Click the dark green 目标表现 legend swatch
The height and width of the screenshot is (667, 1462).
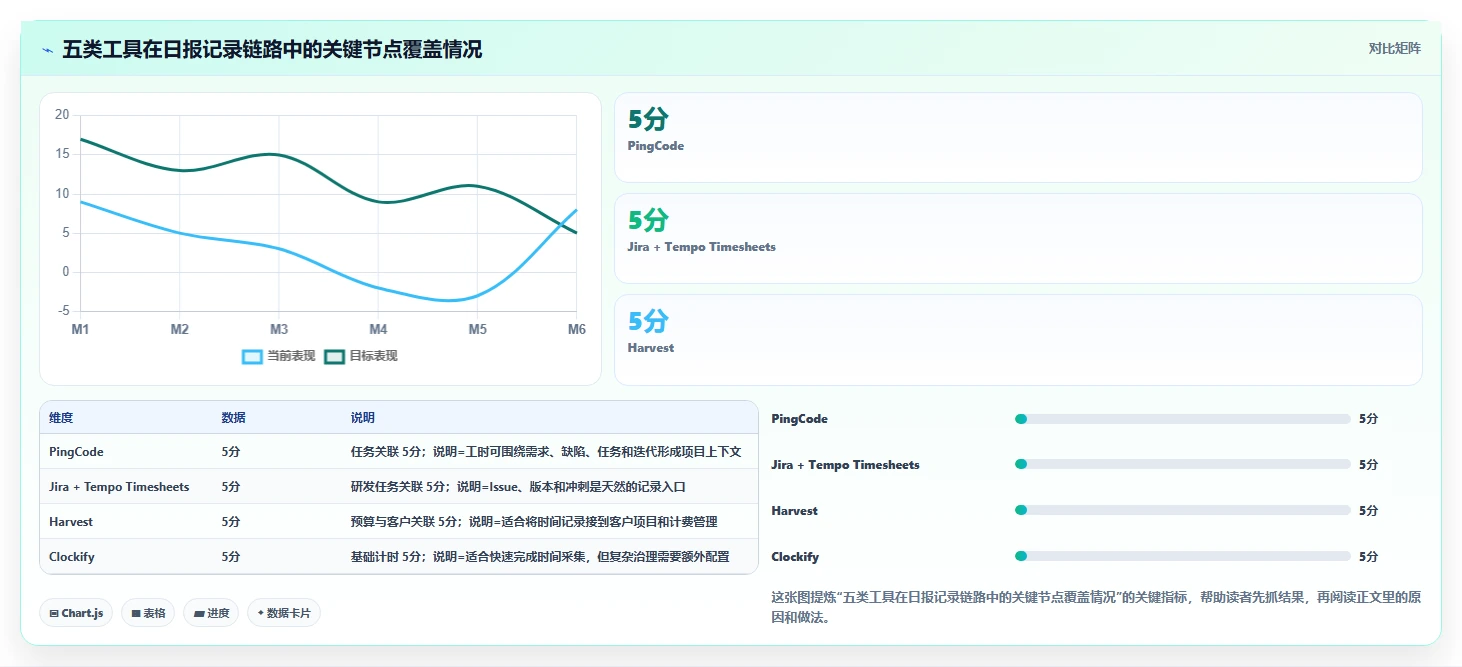click(335, 357)
